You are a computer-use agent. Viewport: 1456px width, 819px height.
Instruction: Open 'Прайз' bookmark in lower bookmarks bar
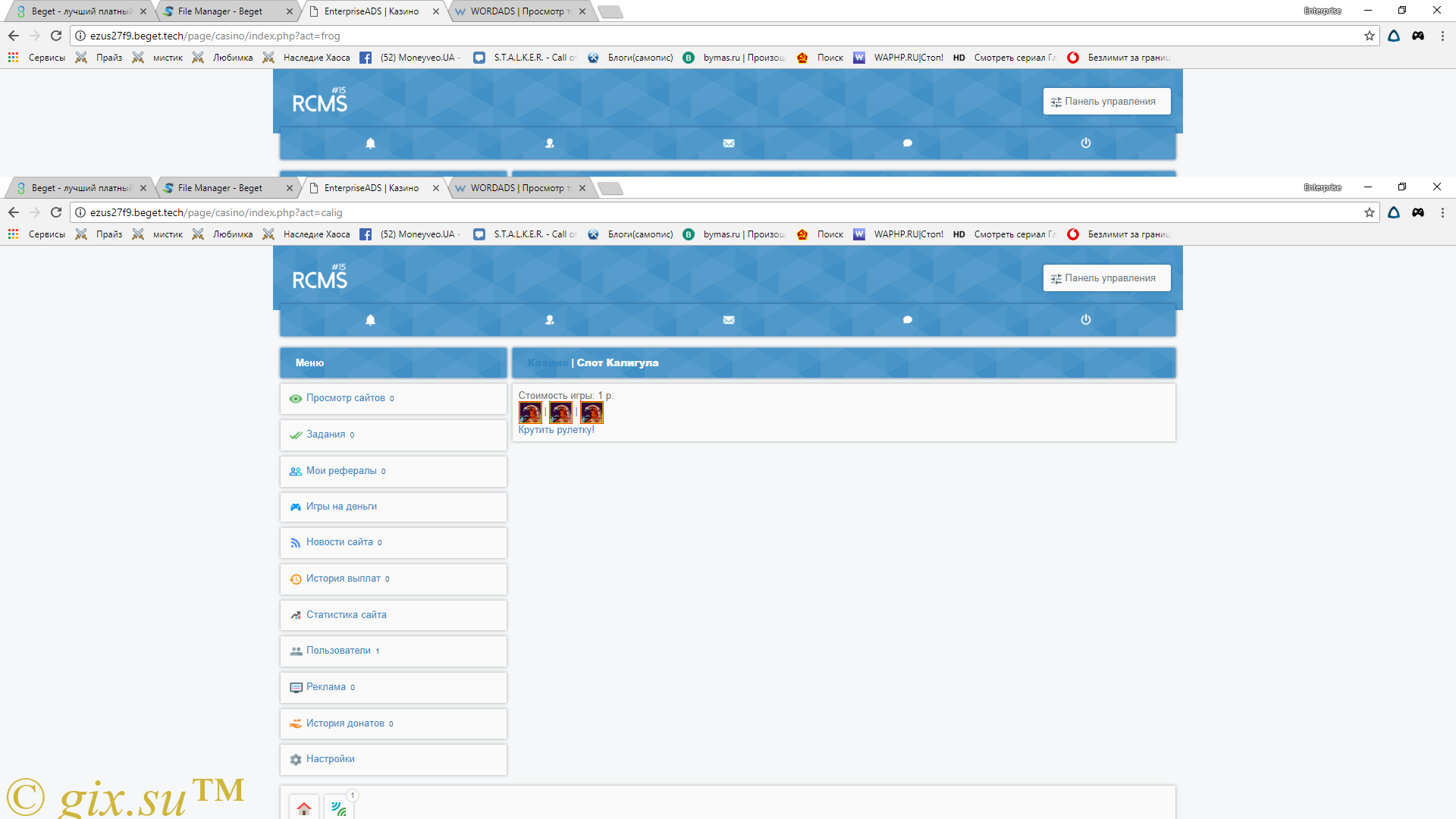pyautogui.click(x=99, y=234)
